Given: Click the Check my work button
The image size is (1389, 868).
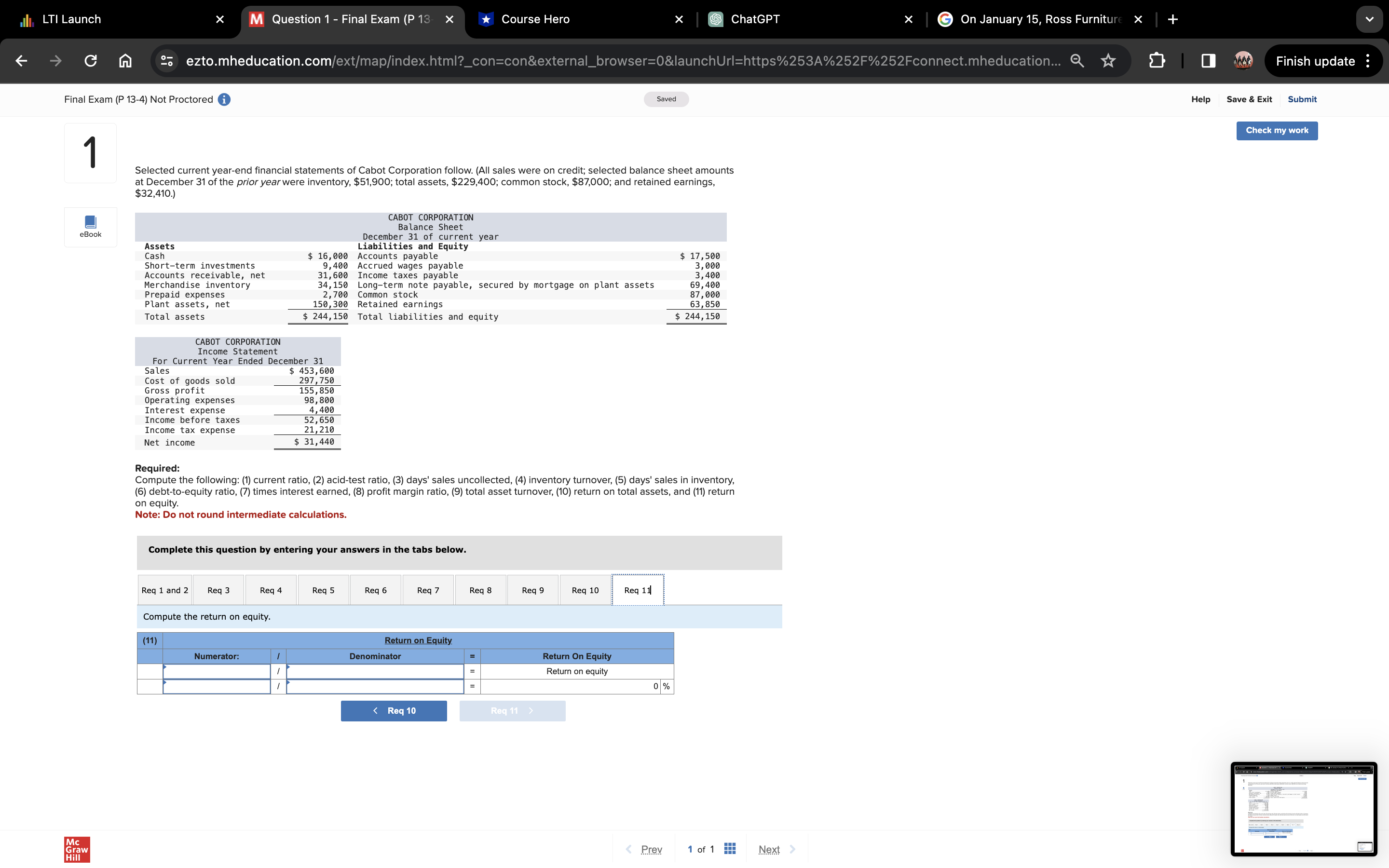Looking at the screenshot, I should 1277,130.
